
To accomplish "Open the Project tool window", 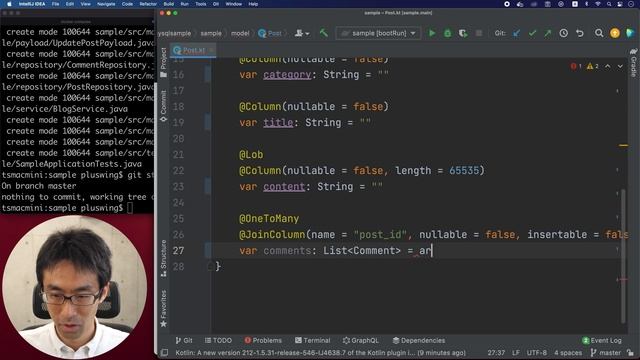I will click(164, 62).
